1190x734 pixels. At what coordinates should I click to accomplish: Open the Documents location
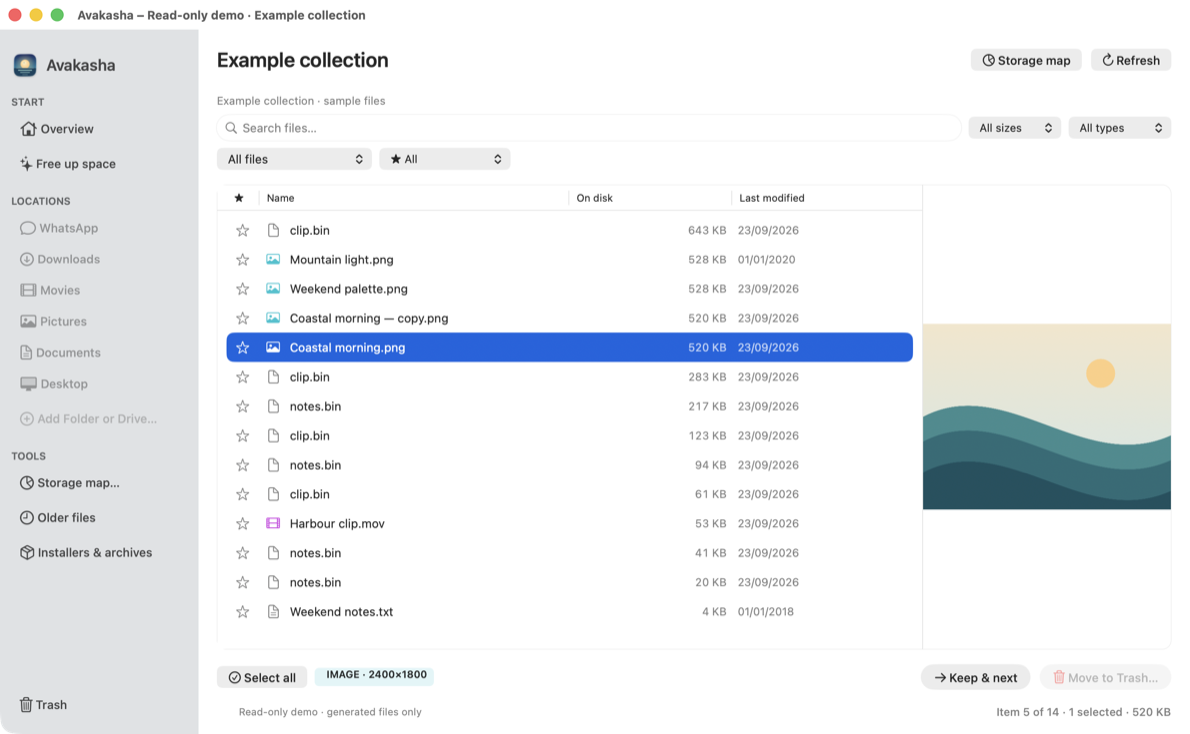pos(60,352)
